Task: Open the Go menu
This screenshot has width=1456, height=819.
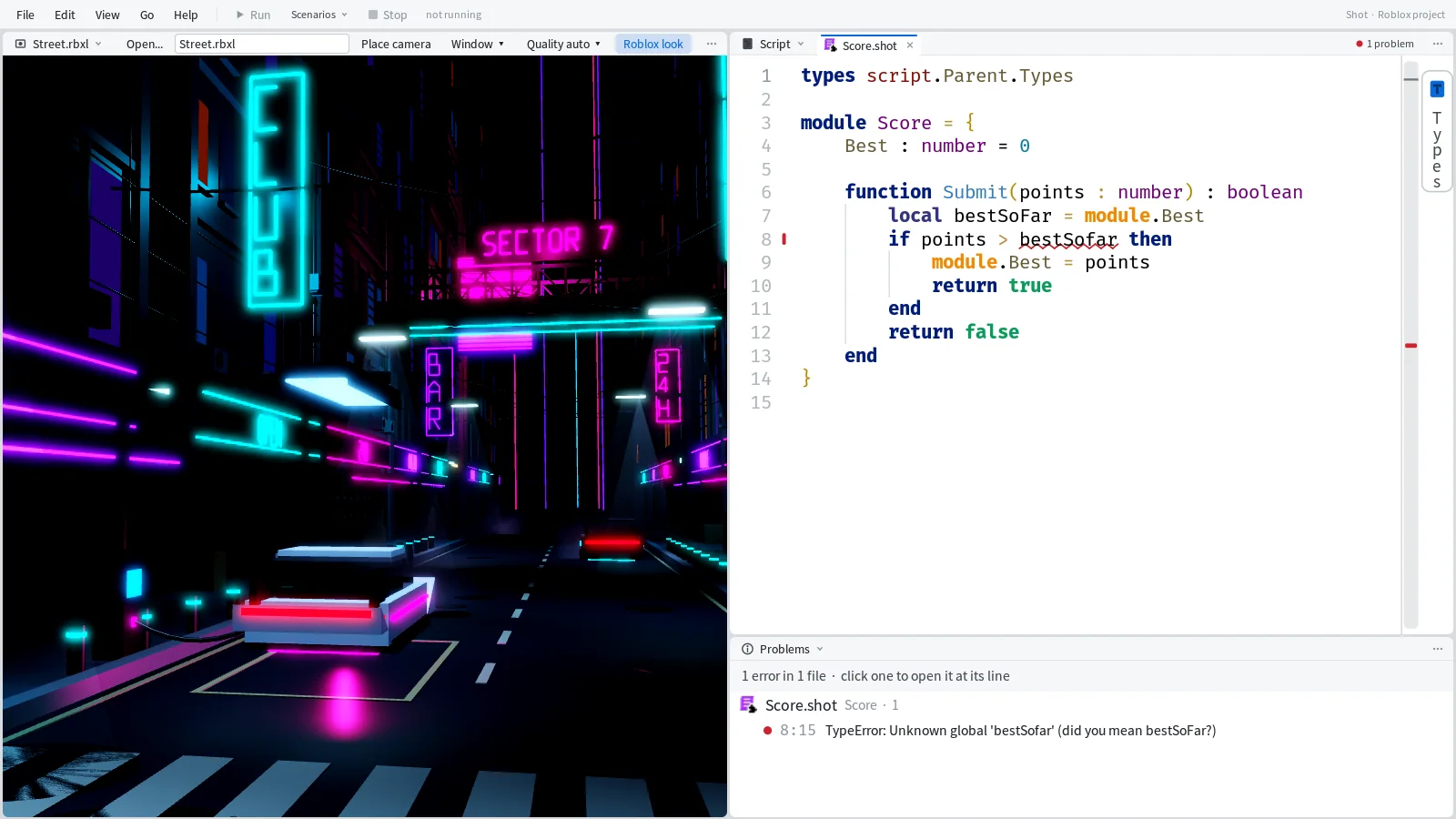Action: tap(147, 15)
